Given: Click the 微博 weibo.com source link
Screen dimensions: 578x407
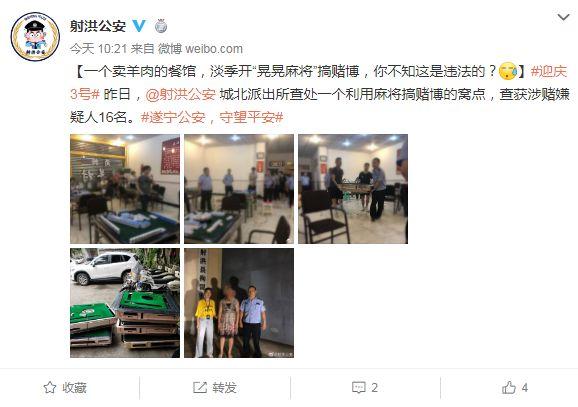Looking at the screenshot, I should click(x=201, y=48).
